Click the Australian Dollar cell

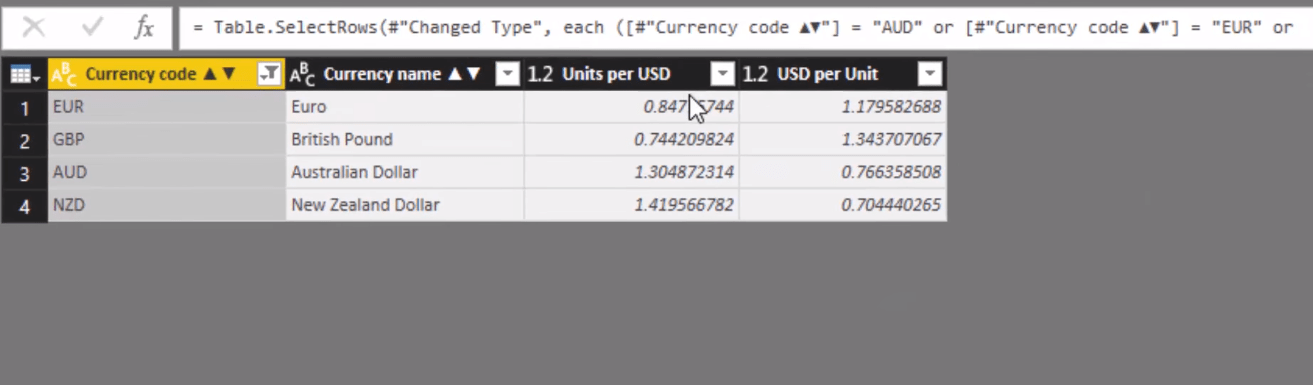click(405, 173)
